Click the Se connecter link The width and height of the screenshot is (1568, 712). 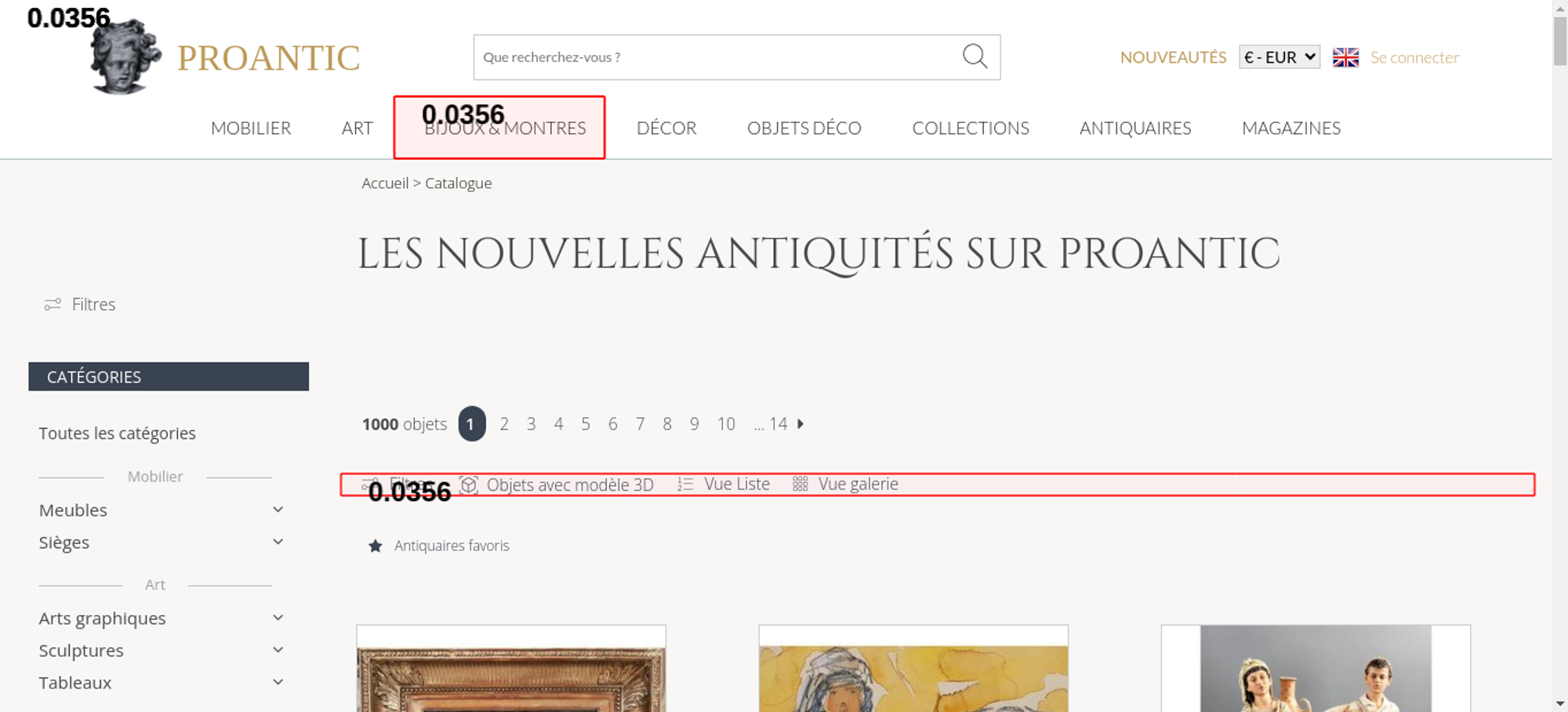pos(1414,57)
